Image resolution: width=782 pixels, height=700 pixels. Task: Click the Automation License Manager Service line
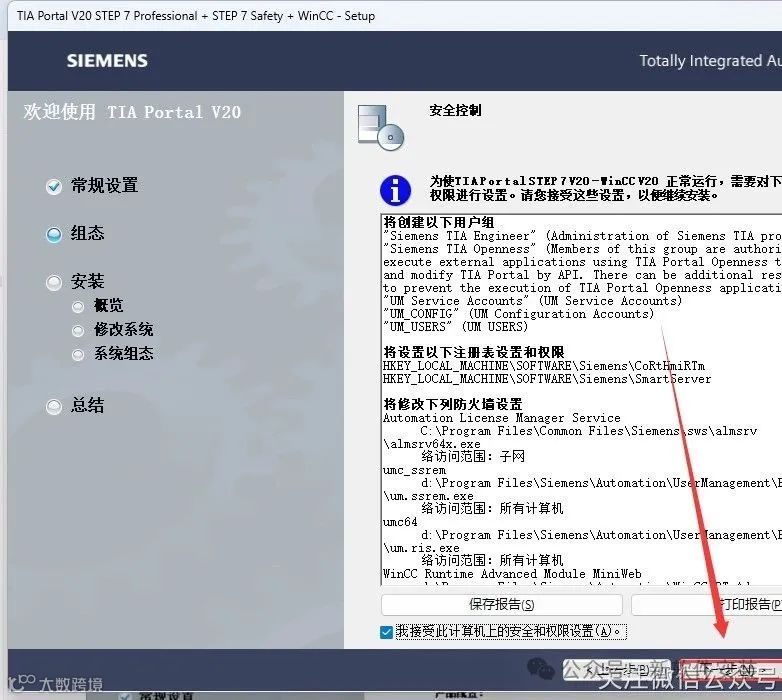click(x=502, y=418)
